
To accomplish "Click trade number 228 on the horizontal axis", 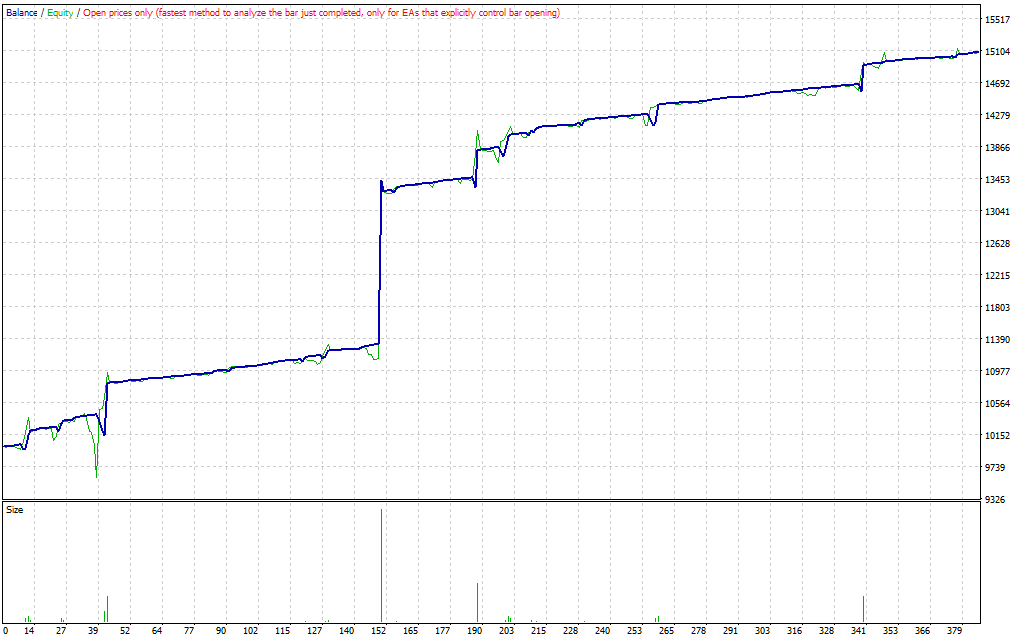I will coord(570,631).
